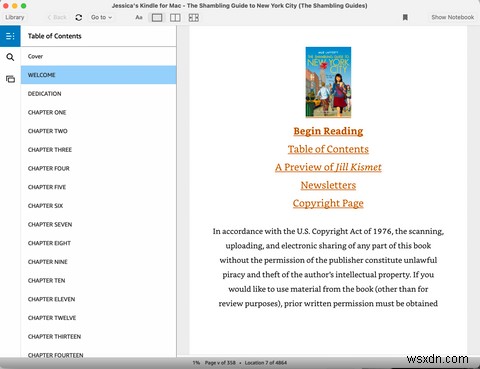The height and width of the screenshot is (369, 480).
Task: Jump to DEDICATION entry
Action: tap(98, 94)
